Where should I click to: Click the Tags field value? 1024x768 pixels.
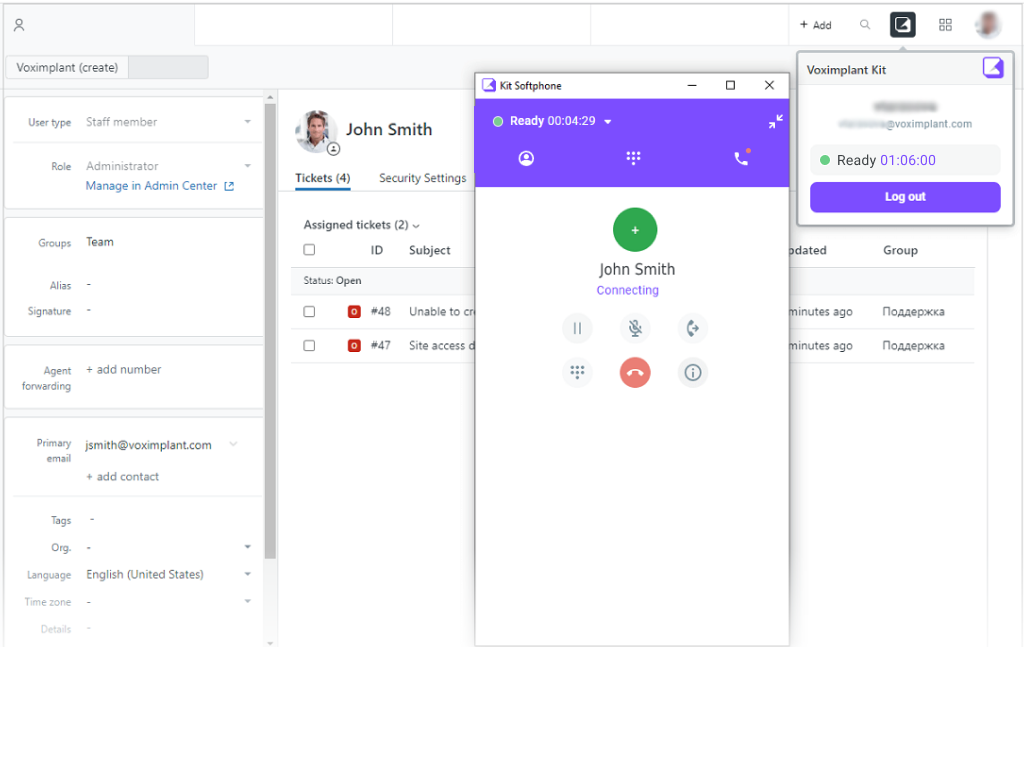[92, 519]
